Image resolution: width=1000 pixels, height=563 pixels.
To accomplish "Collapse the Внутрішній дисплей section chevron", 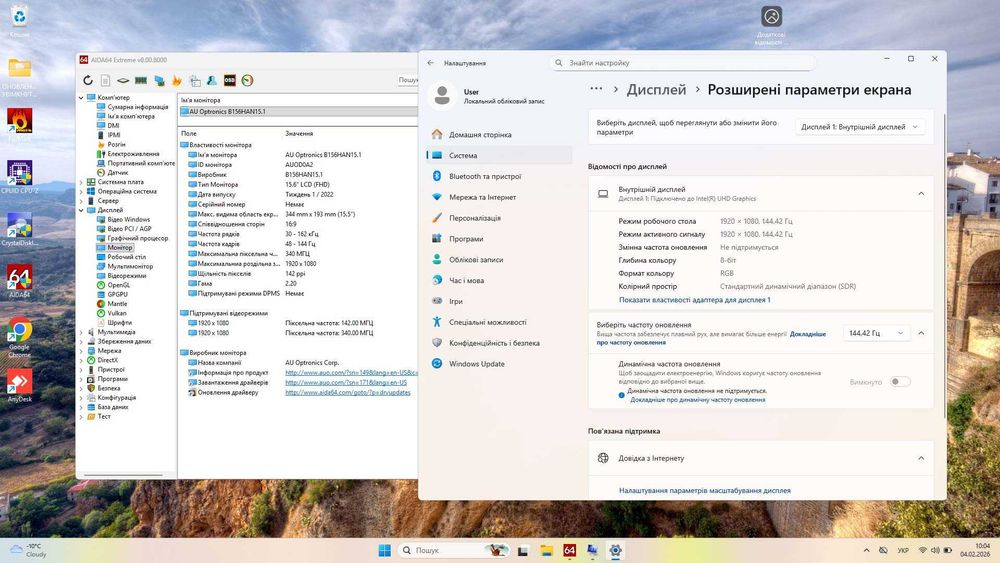I will pos(921,193).
